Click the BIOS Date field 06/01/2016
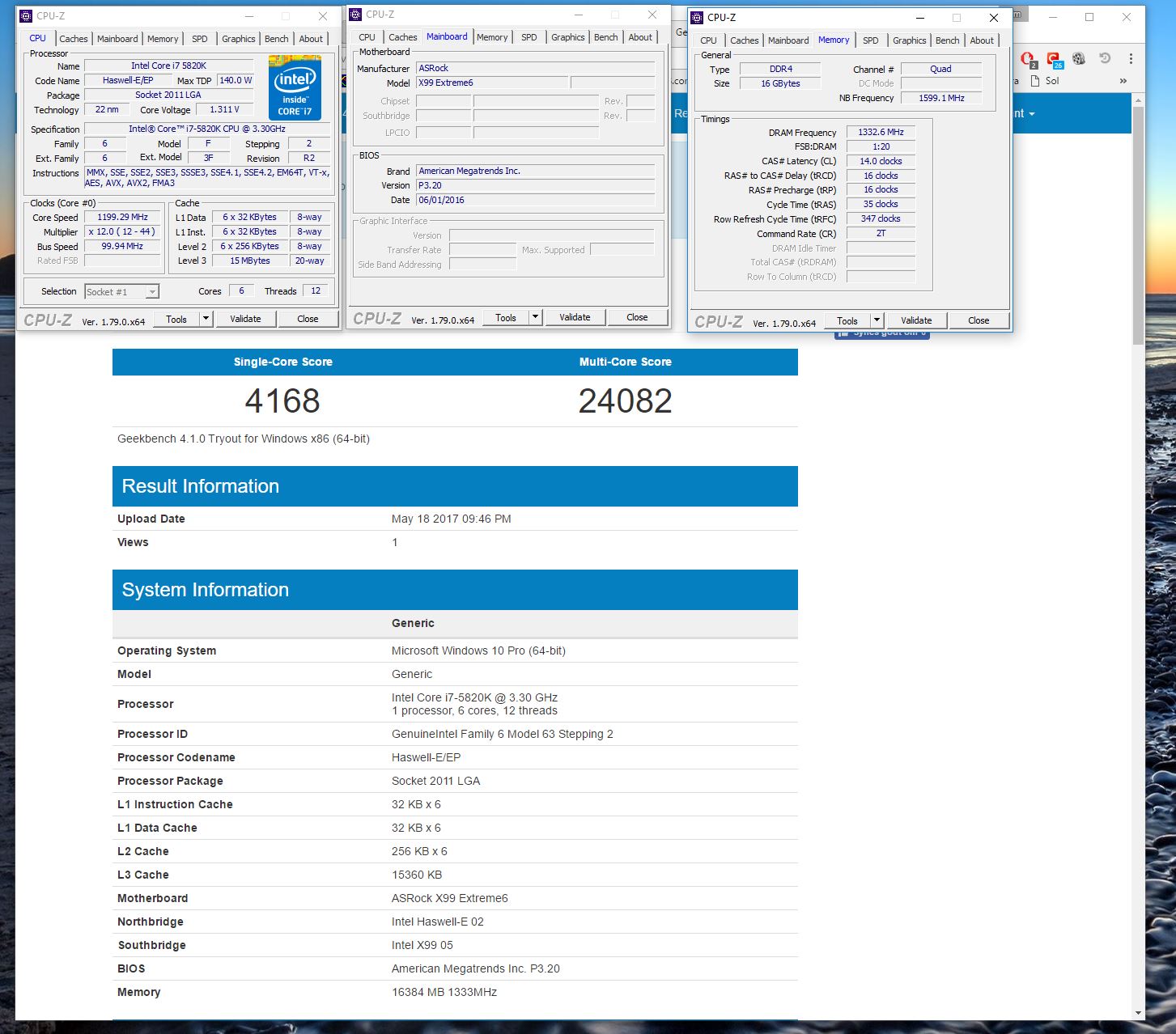 (535, 200)
